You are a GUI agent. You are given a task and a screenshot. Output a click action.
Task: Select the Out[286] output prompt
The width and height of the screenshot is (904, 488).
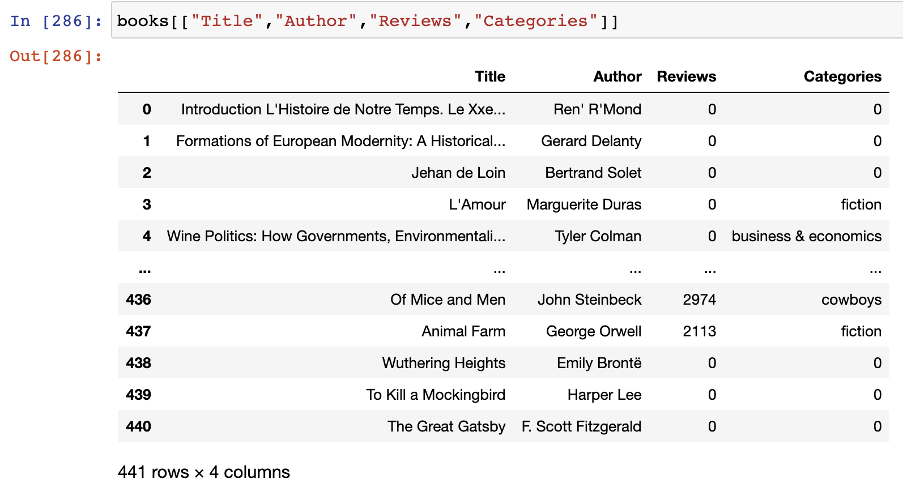tap(56, 56)
